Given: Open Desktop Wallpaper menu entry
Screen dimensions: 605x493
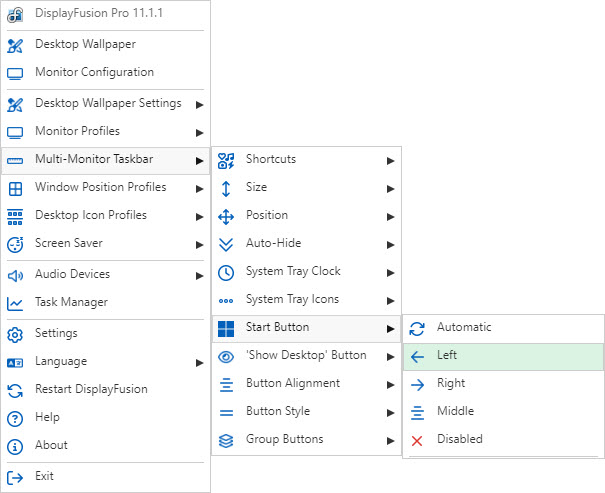Looking at the screenshot, I should click(106, 45).
